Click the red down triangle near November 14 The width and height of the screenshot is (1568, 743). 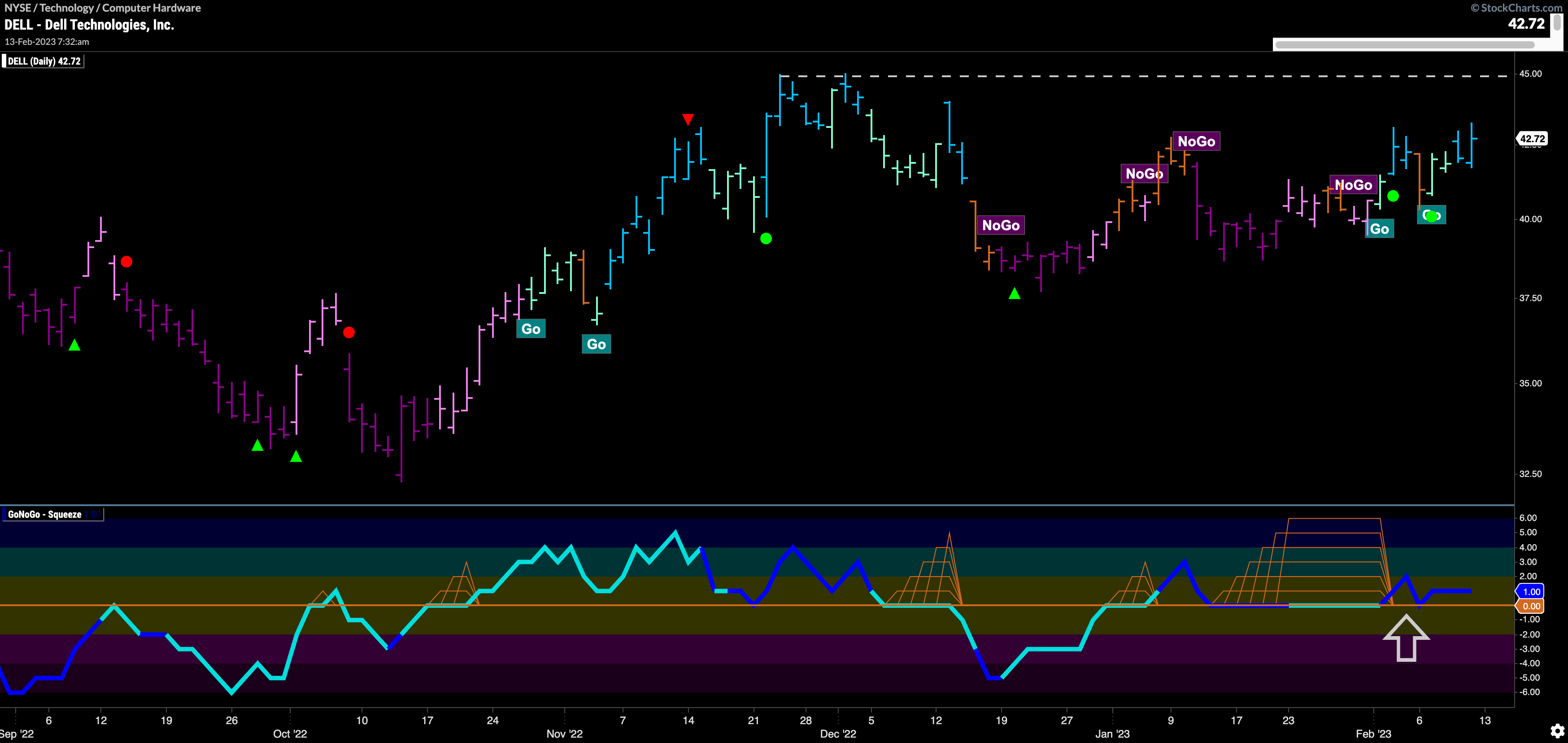click(688, 119)
